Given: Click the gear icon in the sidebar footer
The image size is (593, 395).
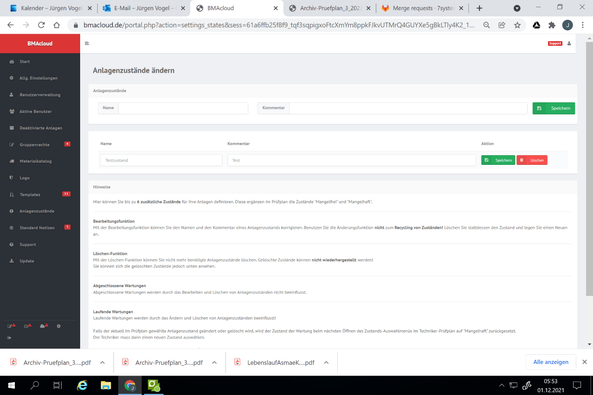Looking at the screenshot, I should (59, 326).
